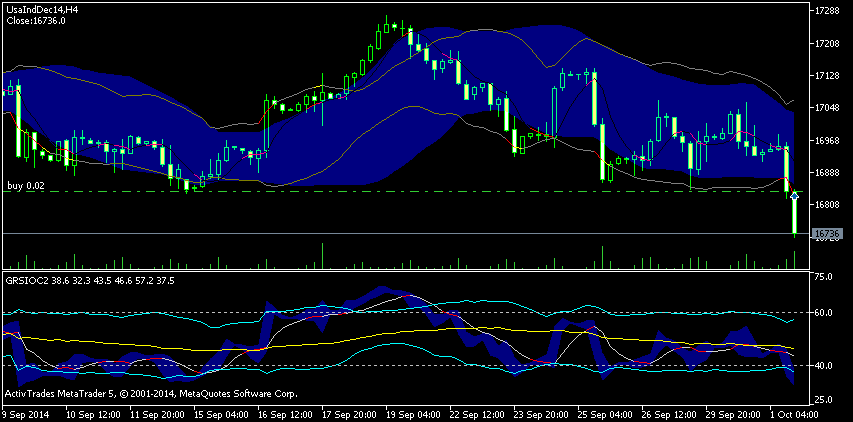This screenshot has height=422, width=853.
Task: Click the '11 Sep 20:00' time label
Action: pyautogui.click(x=157, y=414)
